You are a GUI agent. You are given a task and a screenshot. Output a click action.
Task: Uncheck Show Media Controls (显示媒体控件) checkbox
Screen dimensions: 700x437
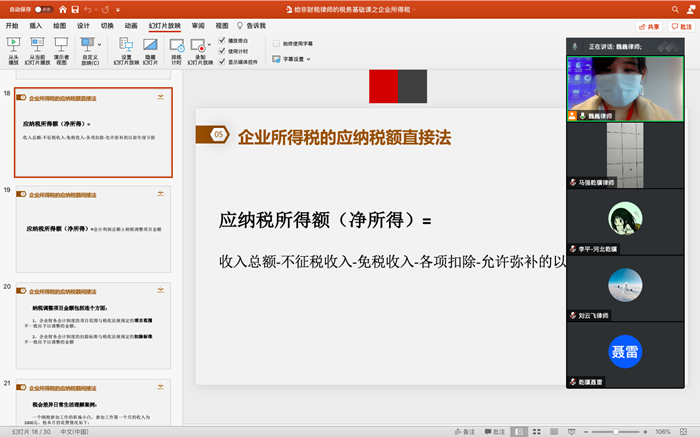pos(222,62)
